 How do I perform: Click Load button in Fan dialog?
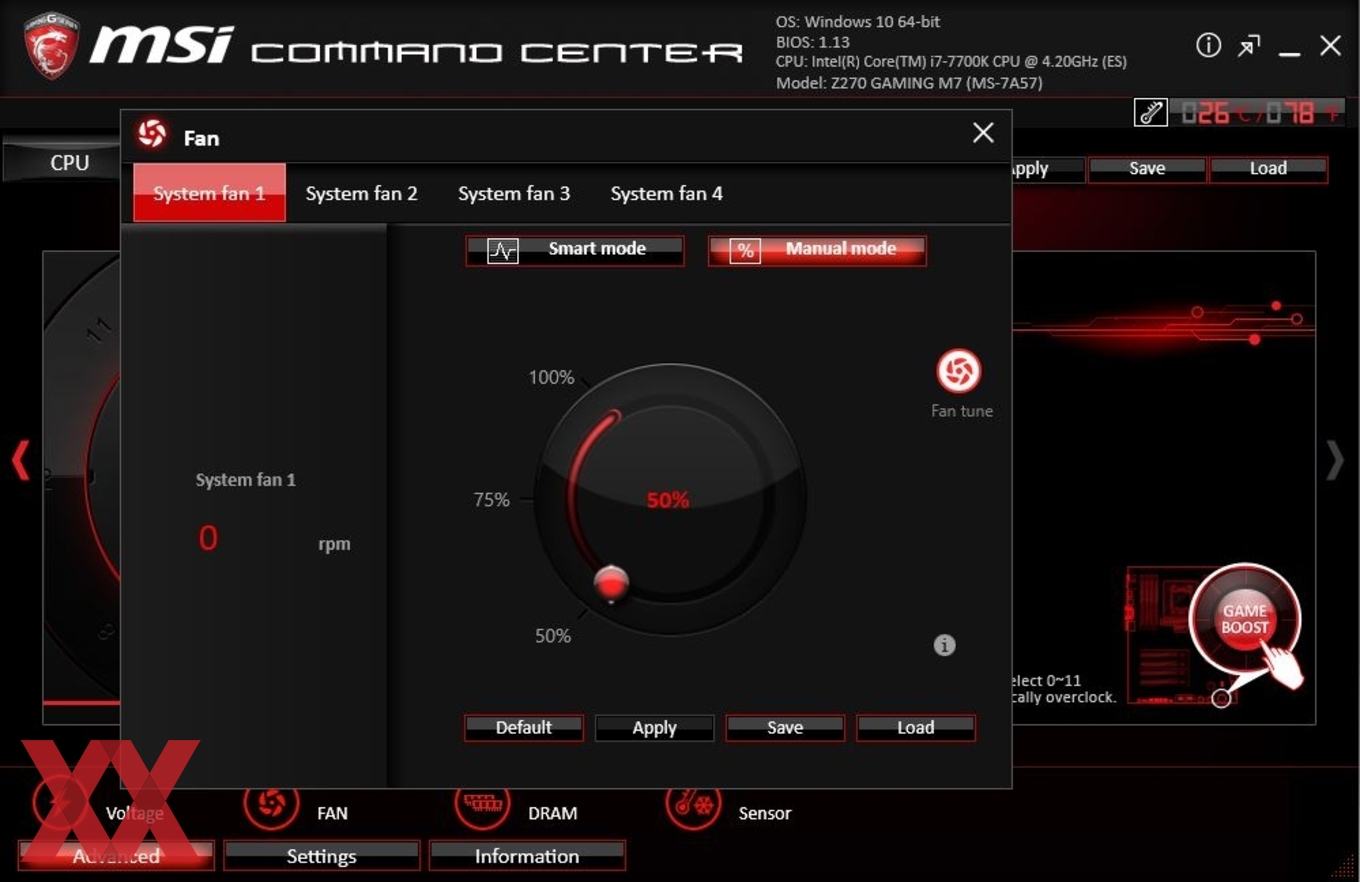pyautogui.click(x=916, y=728)
